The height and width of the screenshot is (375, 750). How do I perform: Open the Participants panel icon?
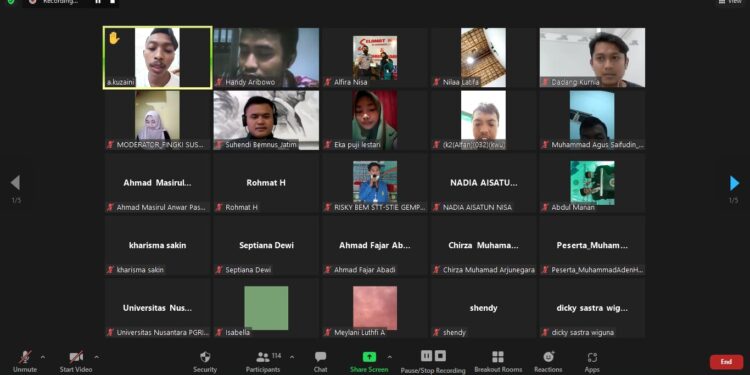coord(263,357)
